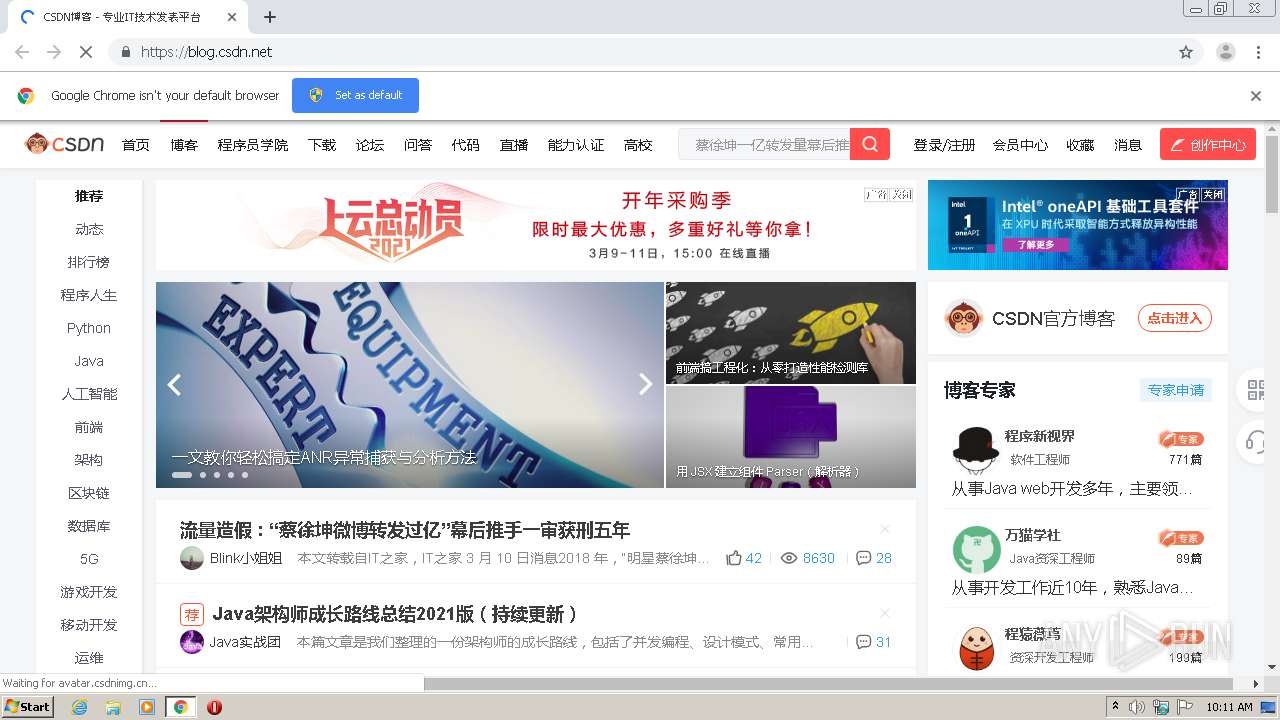Dismiss the 流量造假 article with X
1280x720 pixels.
[x=884, y=529]
